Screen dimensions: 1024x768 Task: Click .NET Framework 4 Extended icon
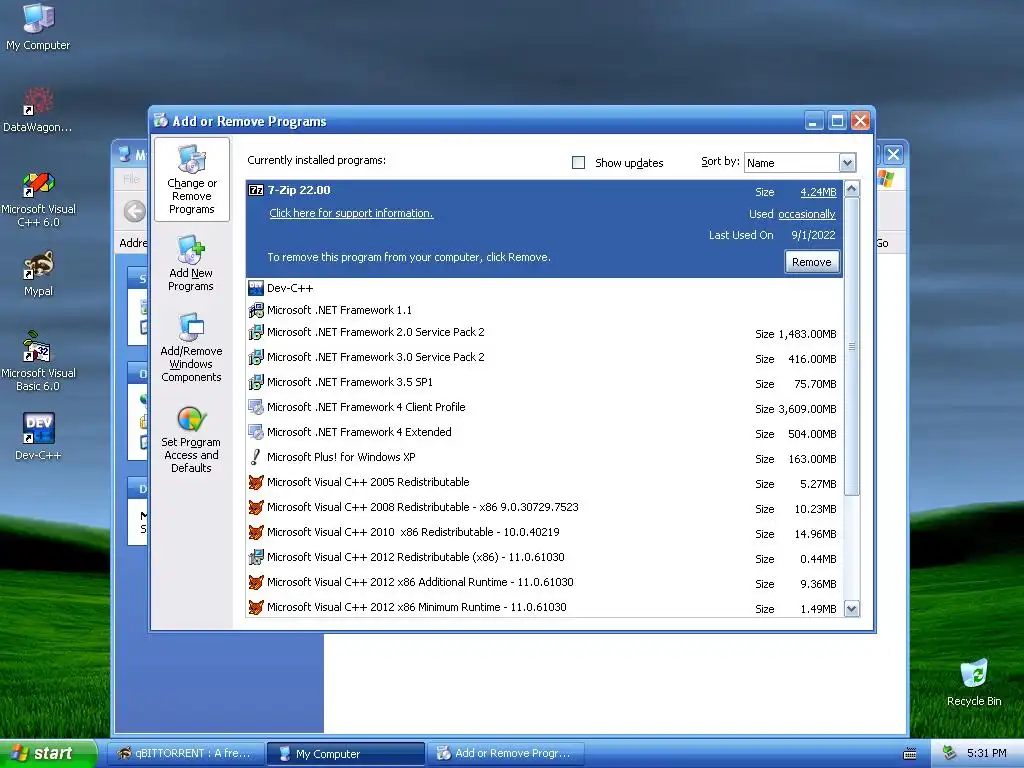256,432
